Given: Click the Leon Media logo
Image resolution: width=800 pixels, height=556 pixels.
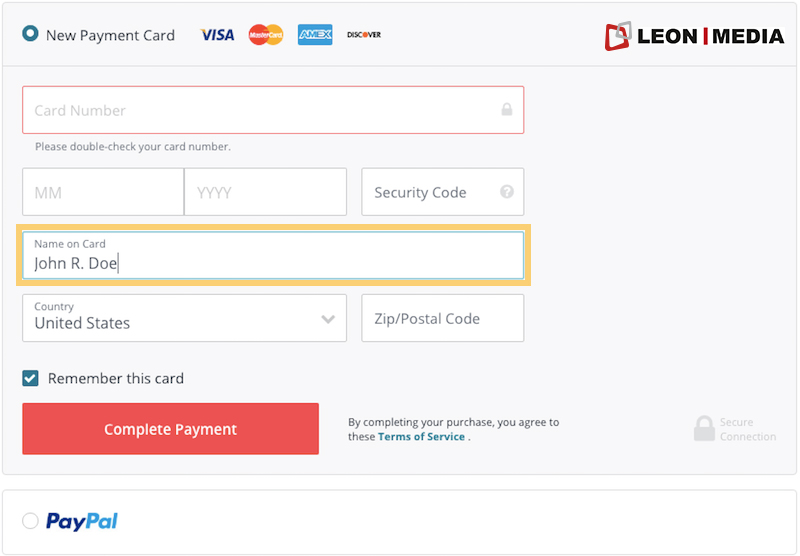Looking at the screenshot, I should pos(694,36).
